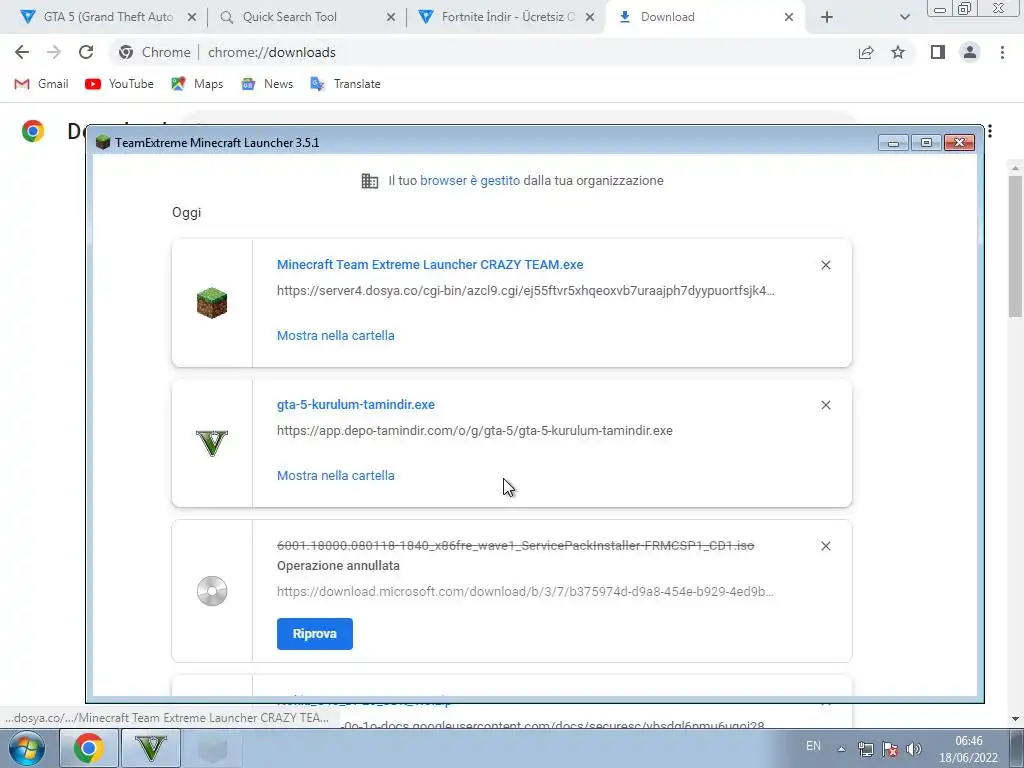Click Chrome icon in the taskbar
This screenshot has height=768, width=1024.
point(88,748)
